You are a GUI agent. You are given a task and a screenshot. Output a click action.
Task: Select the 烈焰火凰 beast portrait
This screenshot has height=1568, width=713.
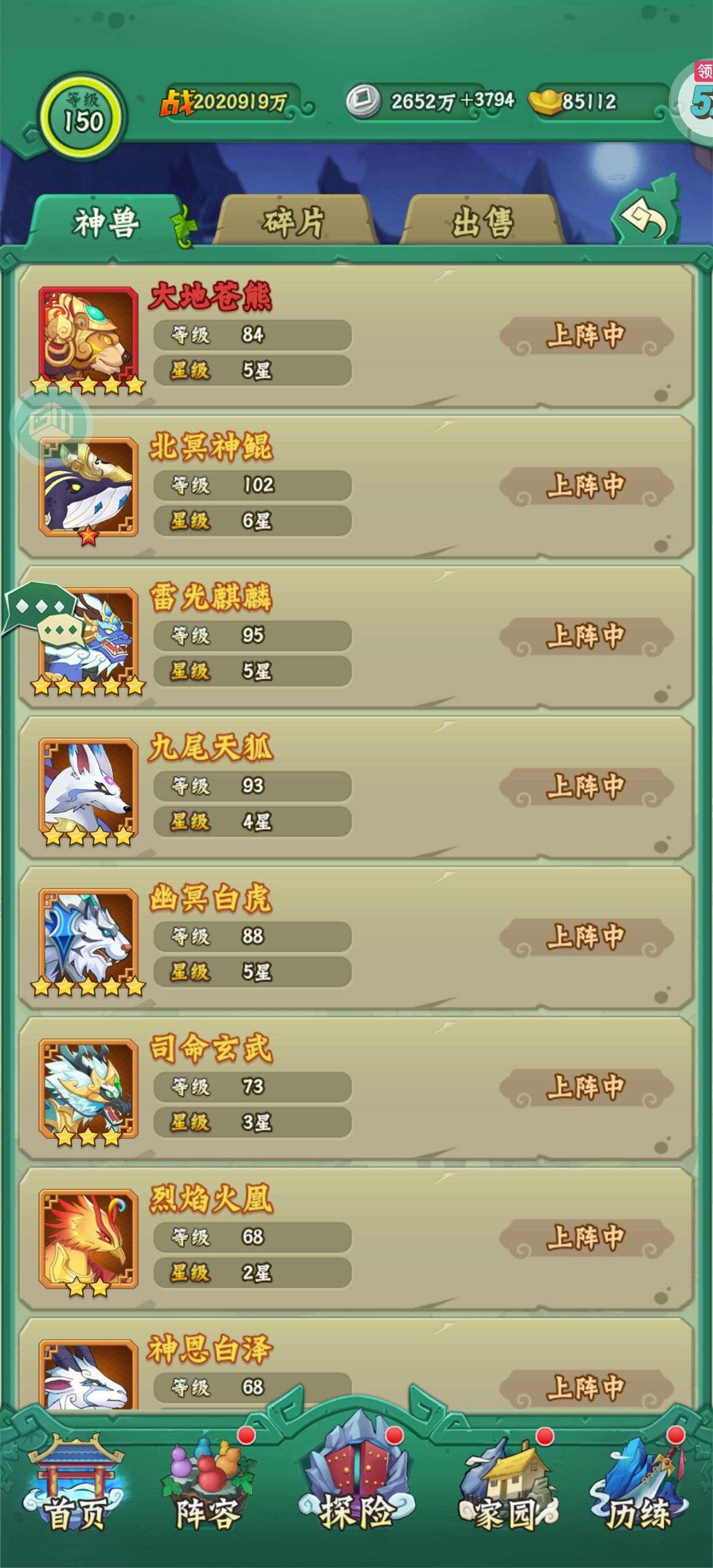pos(89,1239)
